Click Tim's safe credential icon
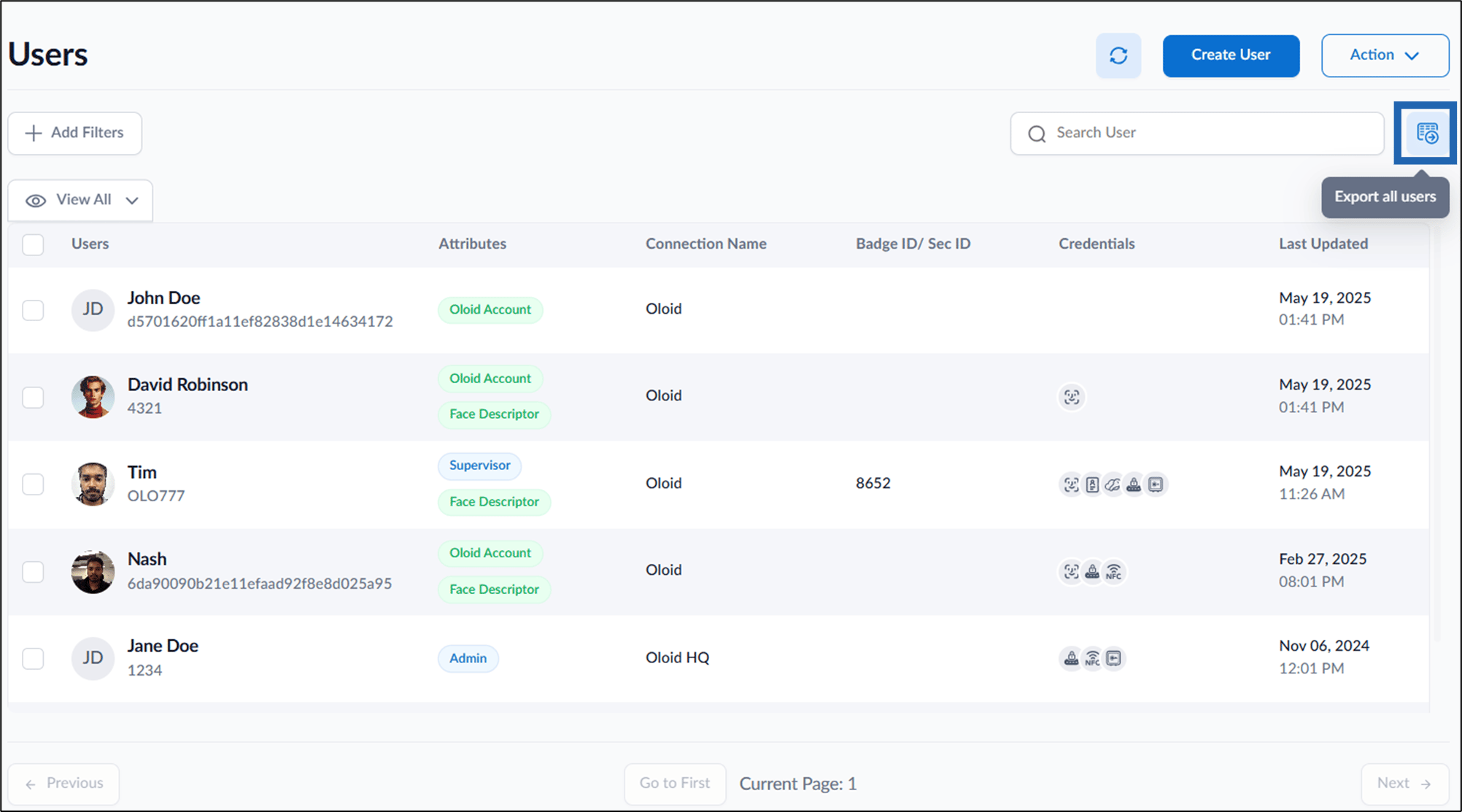 pyautogui.click(x=1156, y=484)
